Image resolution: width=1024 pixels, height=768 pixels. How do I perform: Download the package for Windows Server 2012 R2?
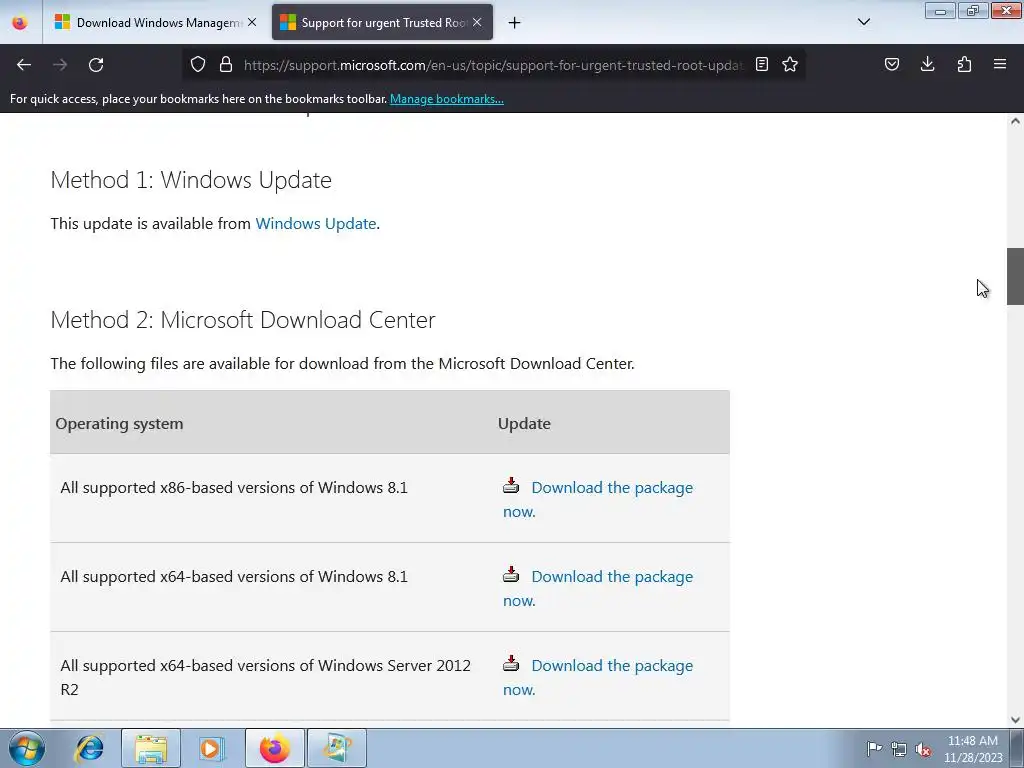[598, 677]
